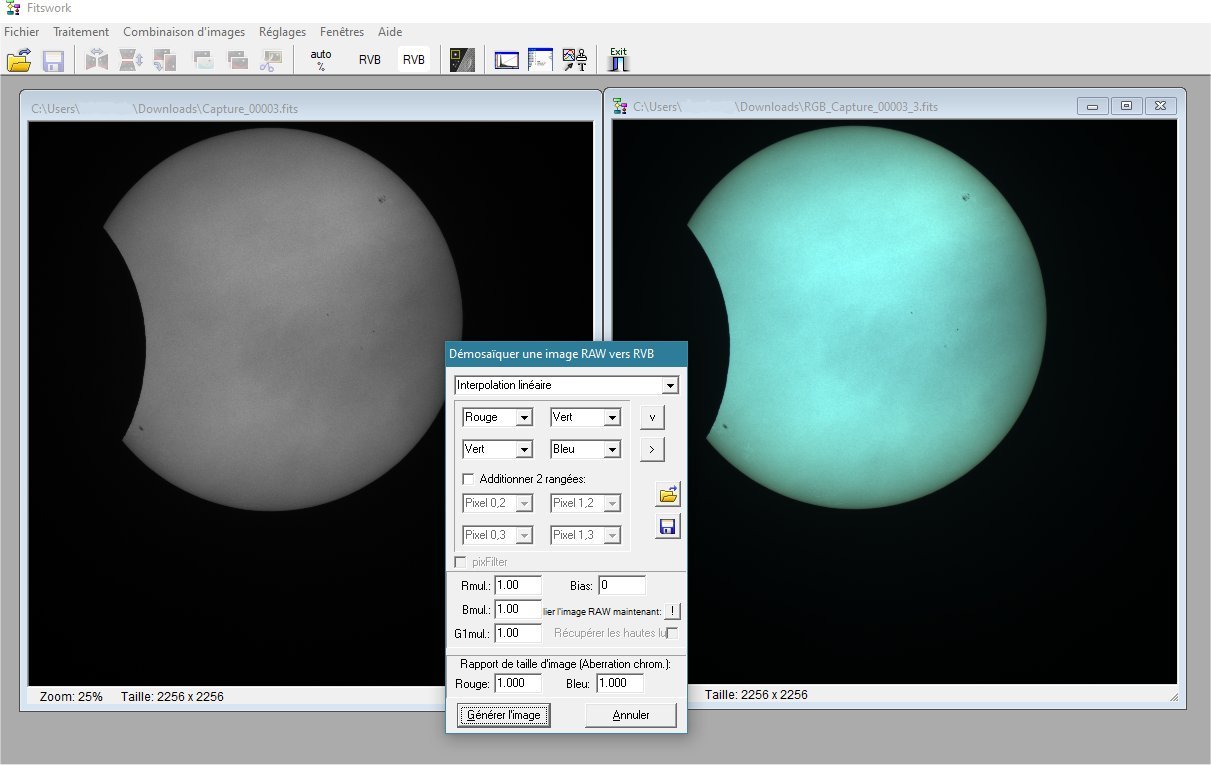Open the Traitement menu
1211x765 pixels.
81,32
